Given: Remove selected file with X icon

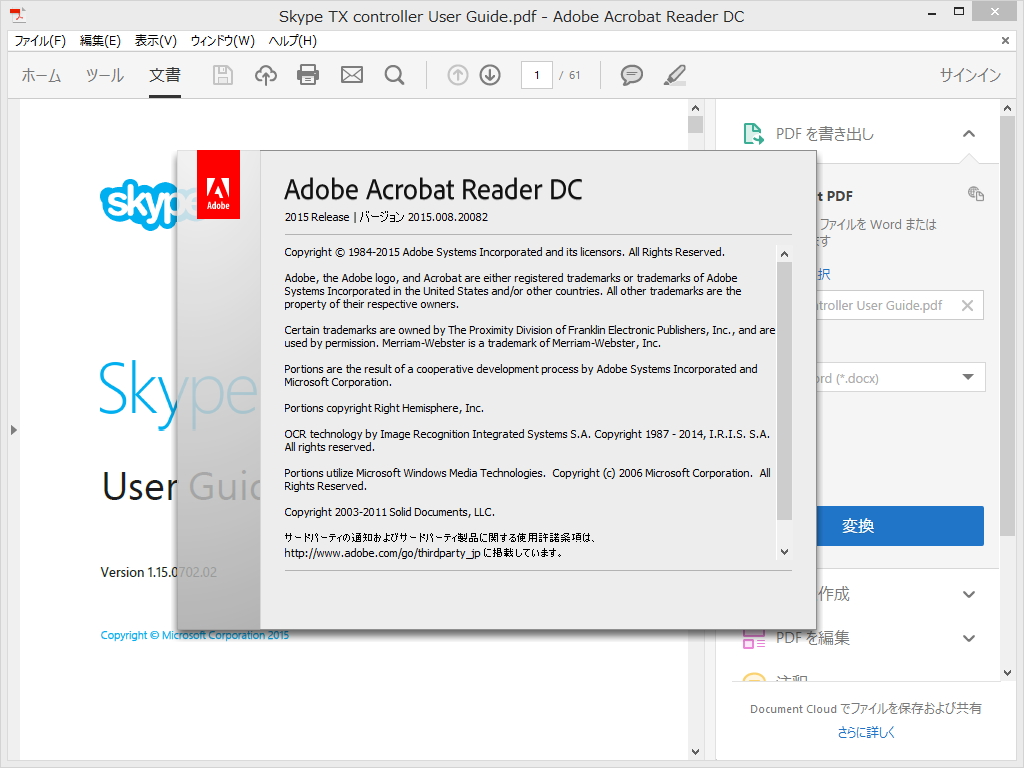Looking at the screenshot, I should tap(967, 305).
